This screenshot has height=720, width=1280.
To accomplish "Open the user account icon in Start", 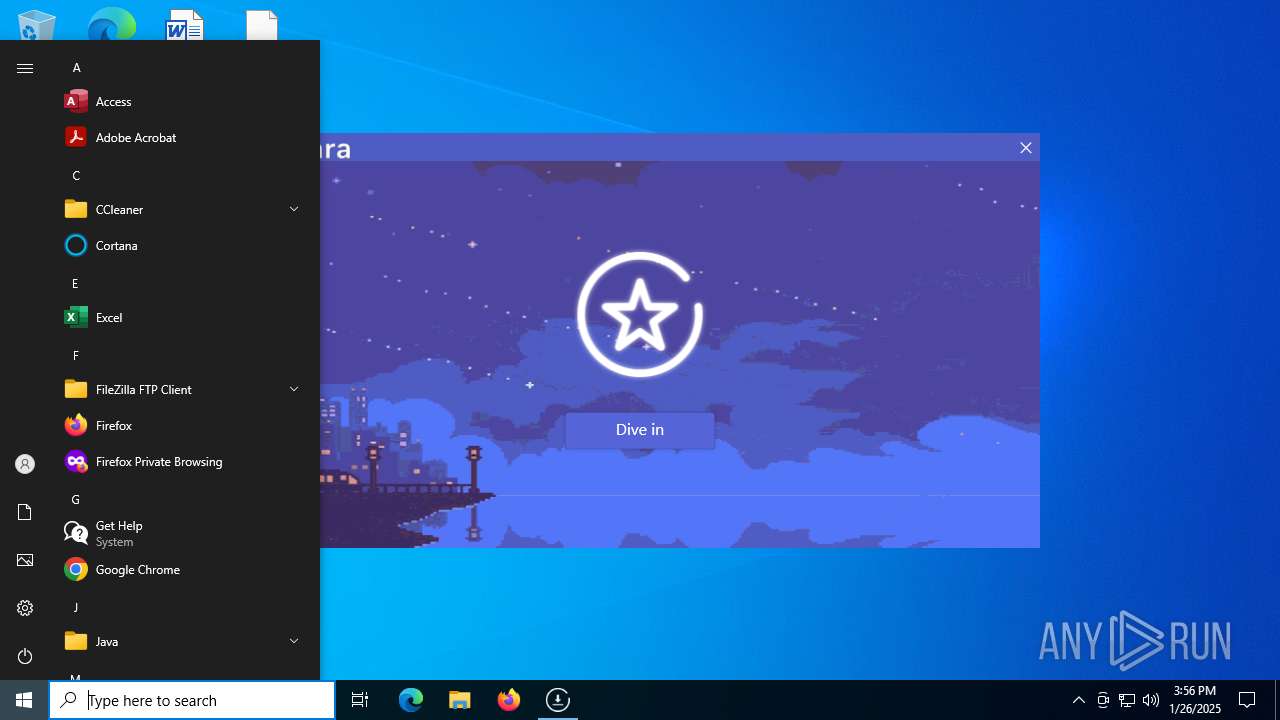I will pos(25,464).
